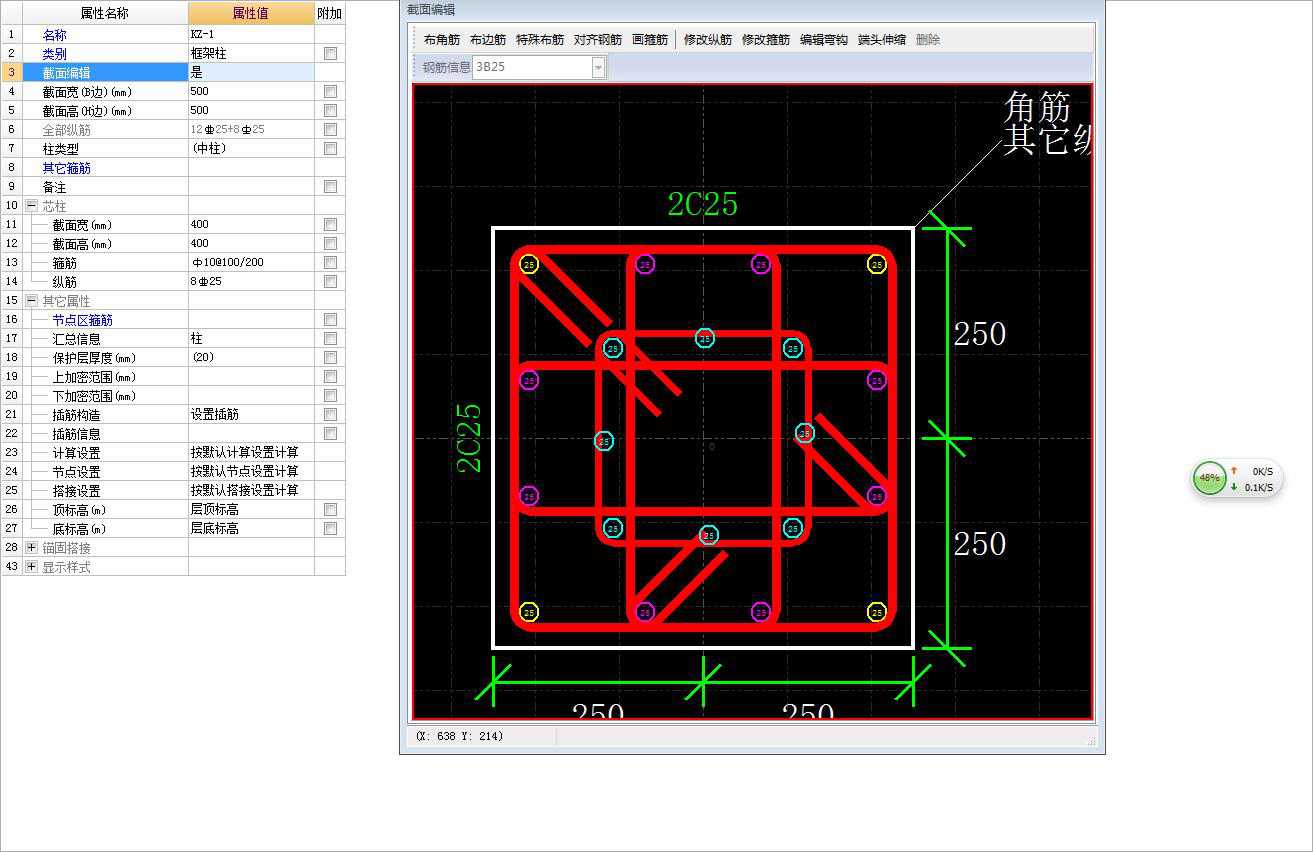The image size is (1313, 852).
Task: Collapse the 芯柱 group
Action: pyautogui.click(x=31, y=205)
